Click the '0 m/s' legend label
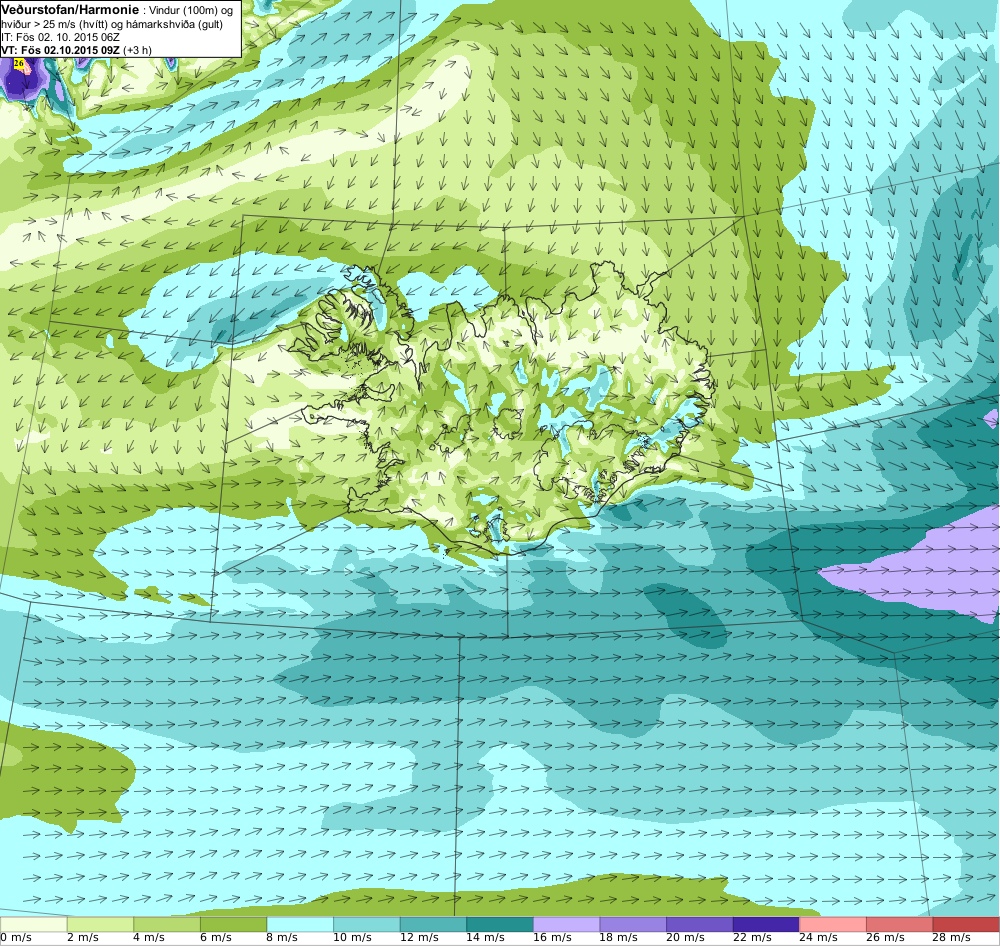This screenshot has width=1000, height=946. [x=16, y=938]
